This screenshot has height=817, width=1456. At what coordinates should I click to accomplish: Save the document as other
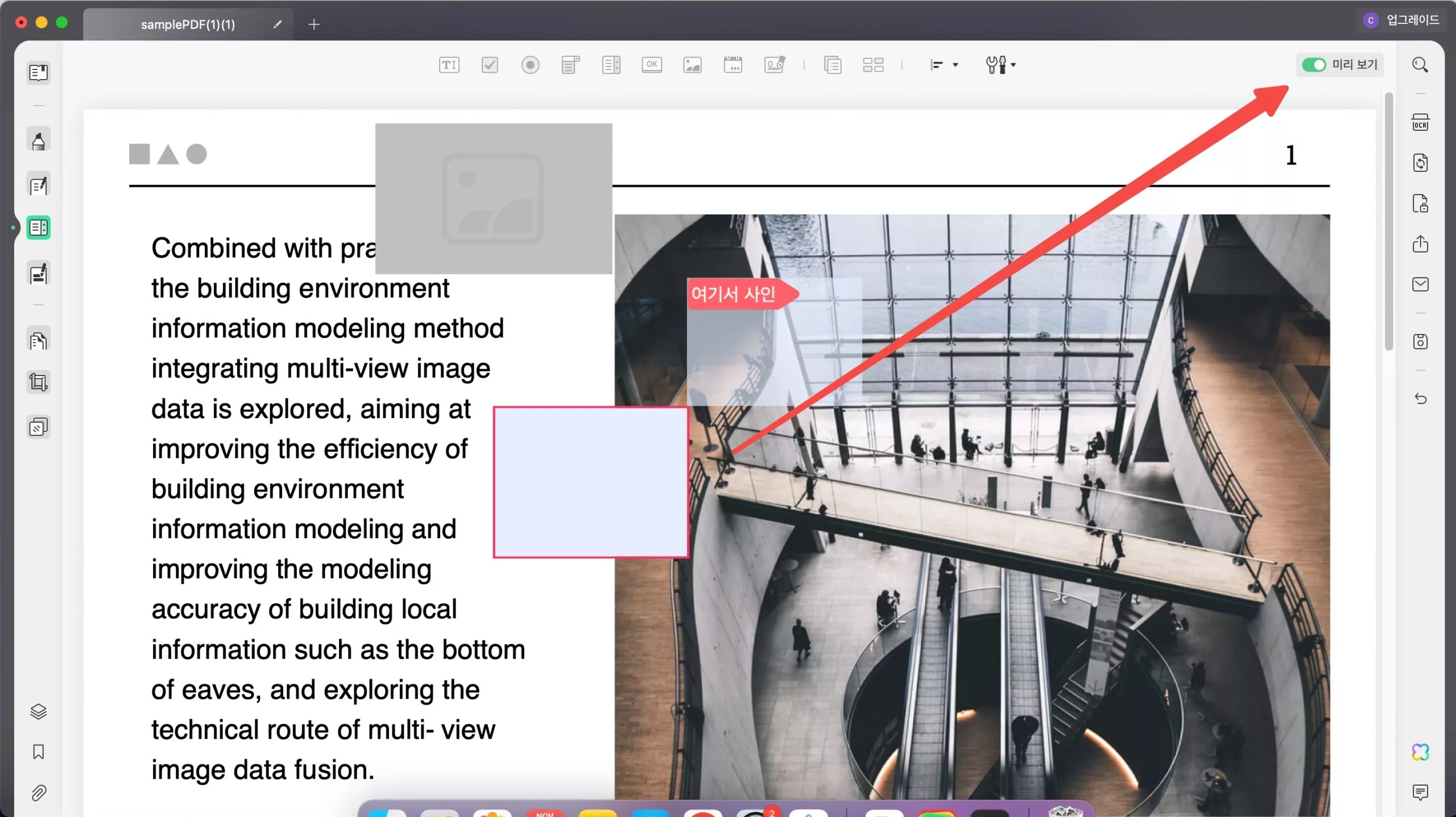1420,341
